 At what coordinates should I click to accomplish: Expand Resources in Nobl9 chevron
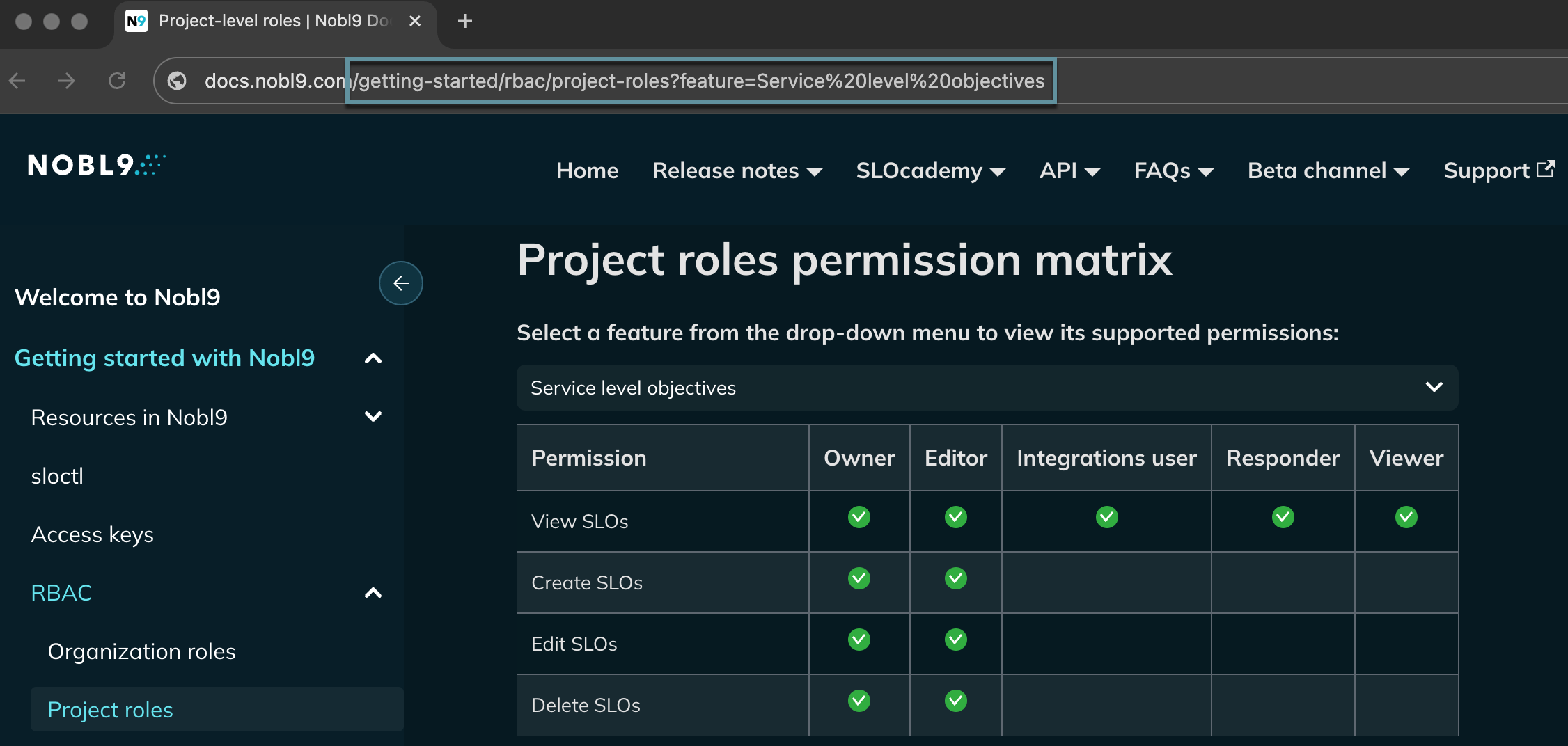click(373, 417)
